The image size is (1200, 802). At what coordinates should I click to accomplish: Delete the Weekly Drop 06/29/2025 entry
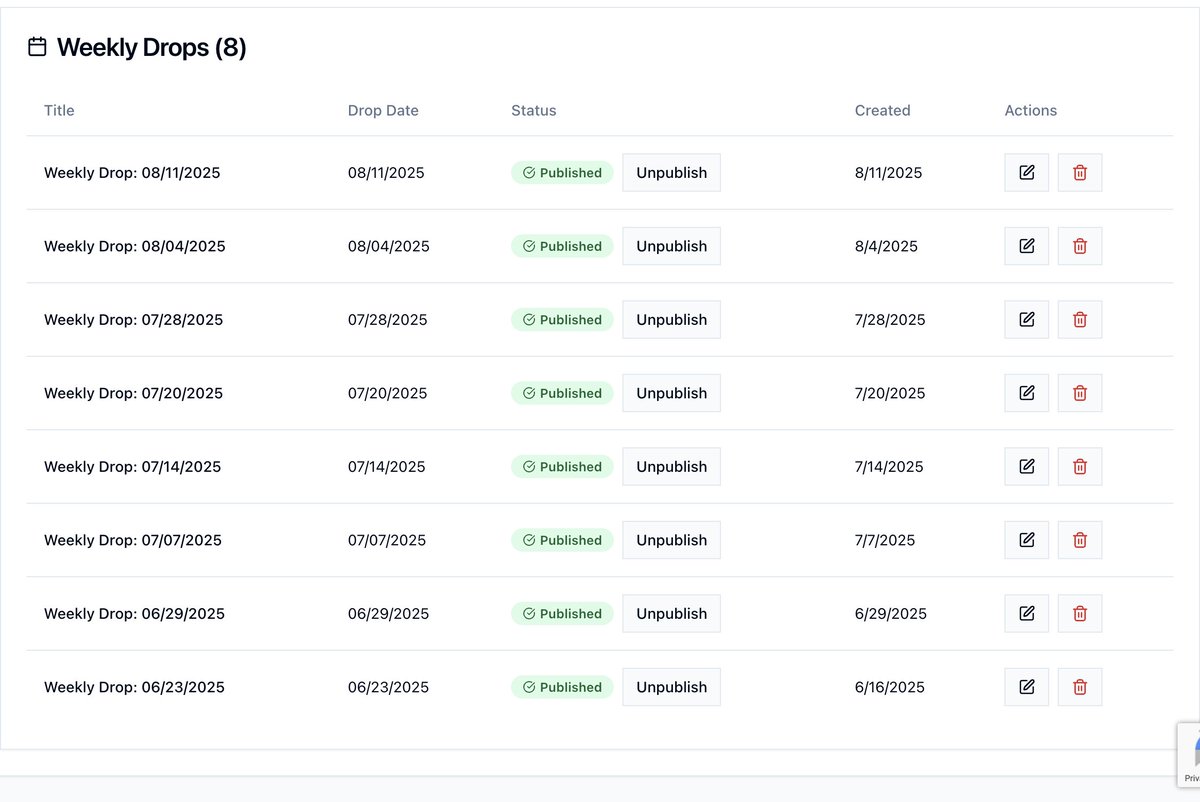click(1080, 614)
